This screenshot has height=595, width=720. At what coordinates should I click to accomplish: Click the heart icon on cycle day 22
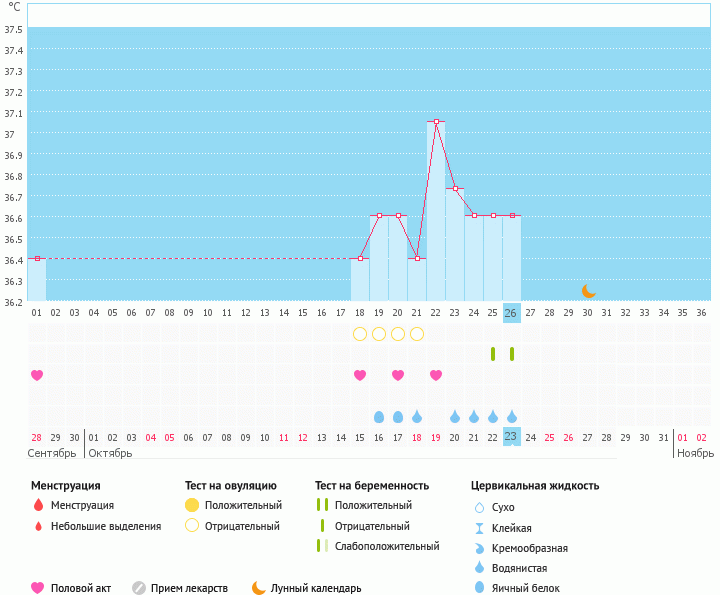436,375
